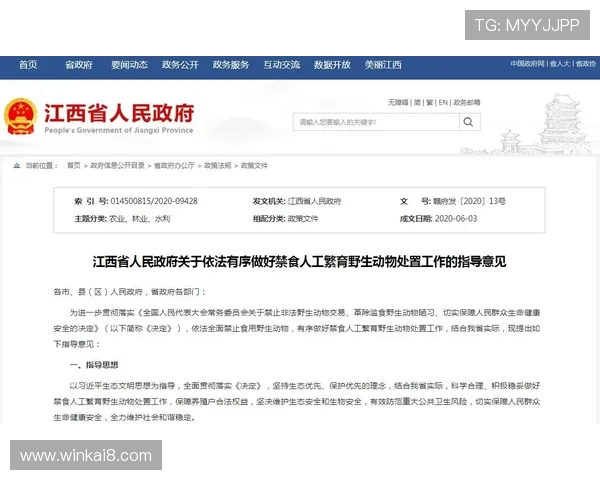Select topic category 农业、林业、水利
Viewport: 600px width, 480px height.
point(139,219)
